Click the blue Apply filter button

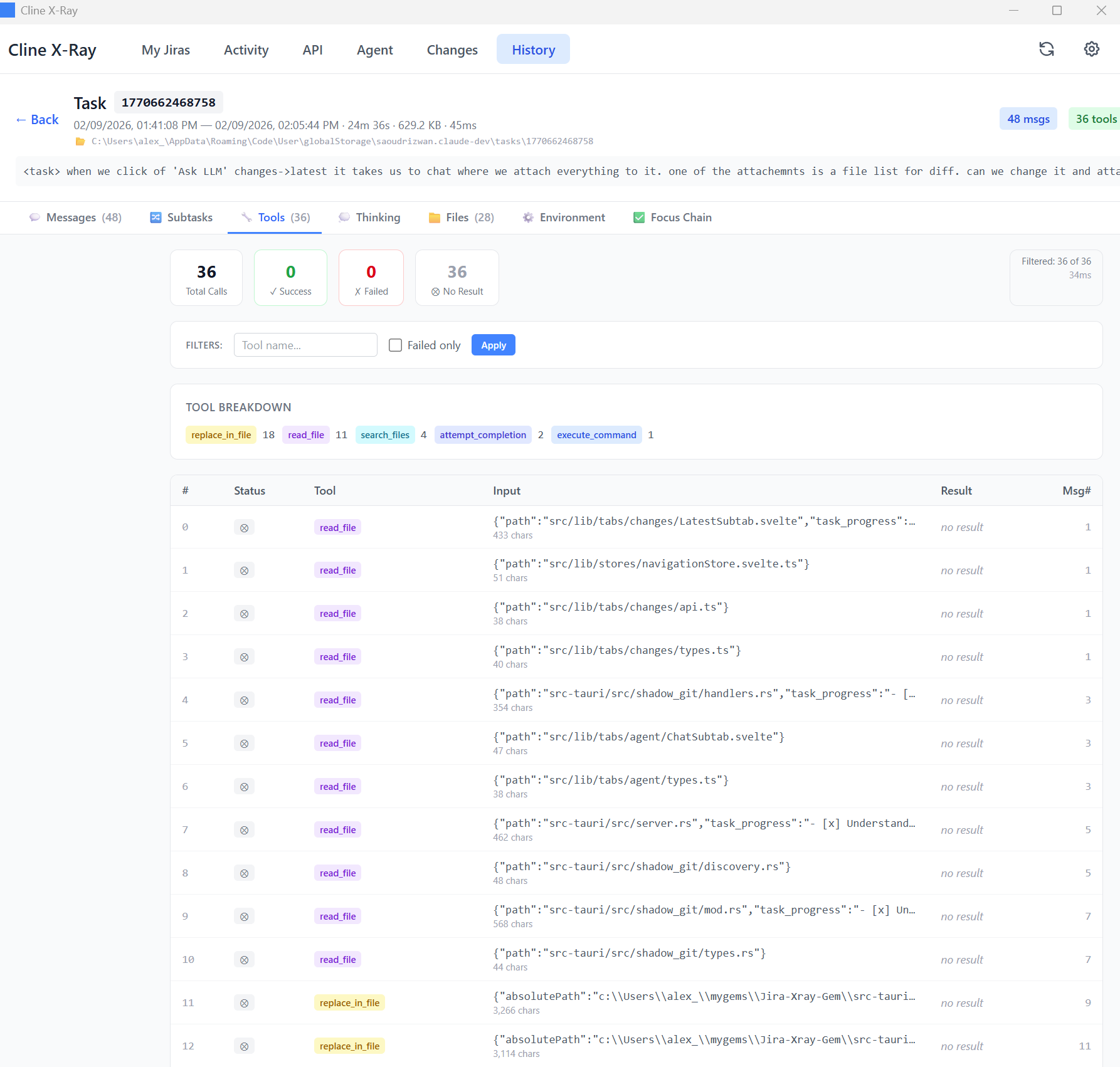[494, 345]
